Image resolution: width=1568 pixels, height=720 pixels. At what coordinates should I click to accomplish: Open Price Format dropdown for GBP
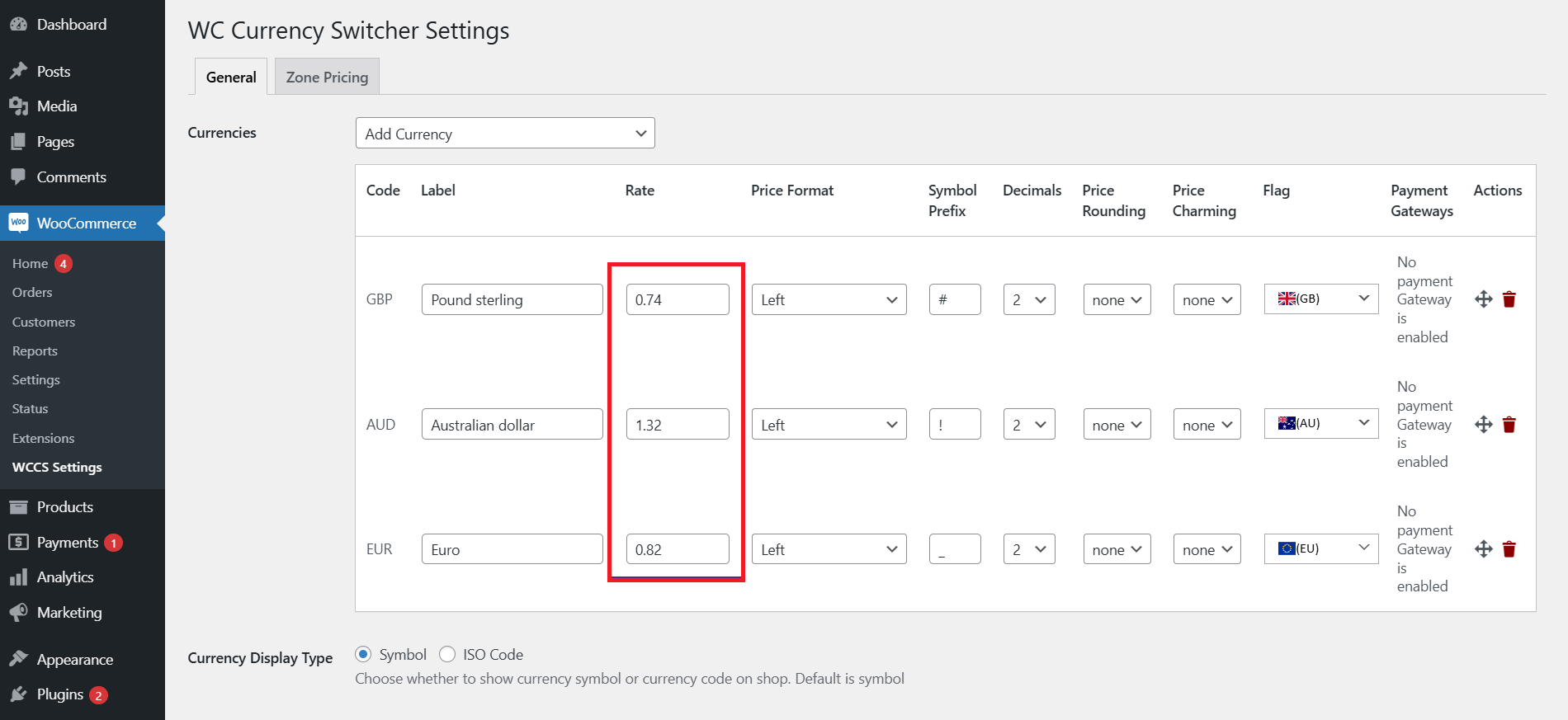tap(829, 299)
